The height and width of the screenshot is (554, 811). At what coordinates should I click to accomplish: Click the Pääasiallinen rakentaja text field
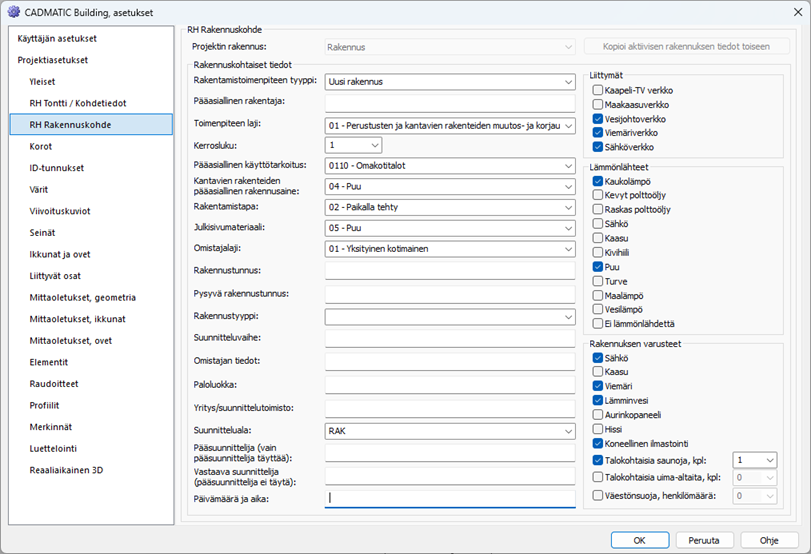(x=450, y=102)
